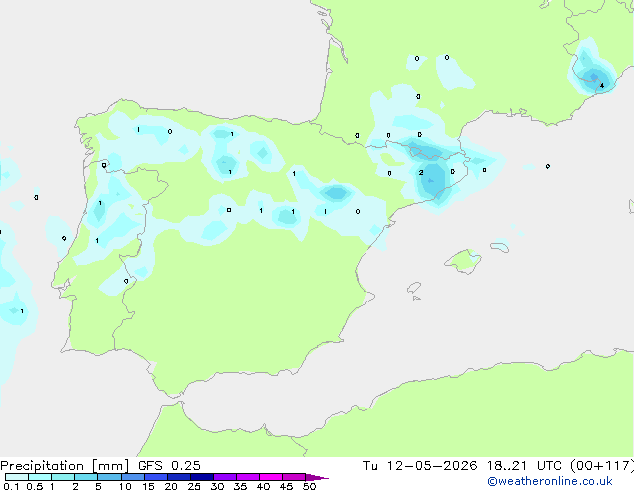Screen dimensions: 634x490
Task: Click the 15–20 mm legend swatch
Action: click(x=156, y=477)
